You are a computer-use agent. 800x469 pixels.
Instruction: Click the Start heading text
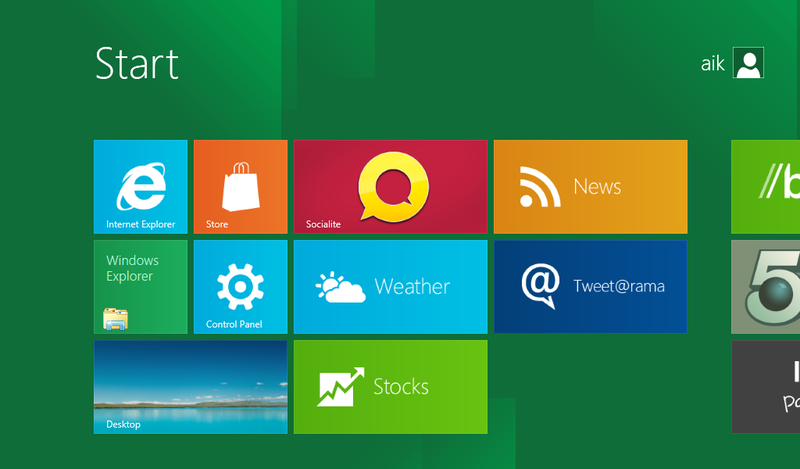click(137, 63)
